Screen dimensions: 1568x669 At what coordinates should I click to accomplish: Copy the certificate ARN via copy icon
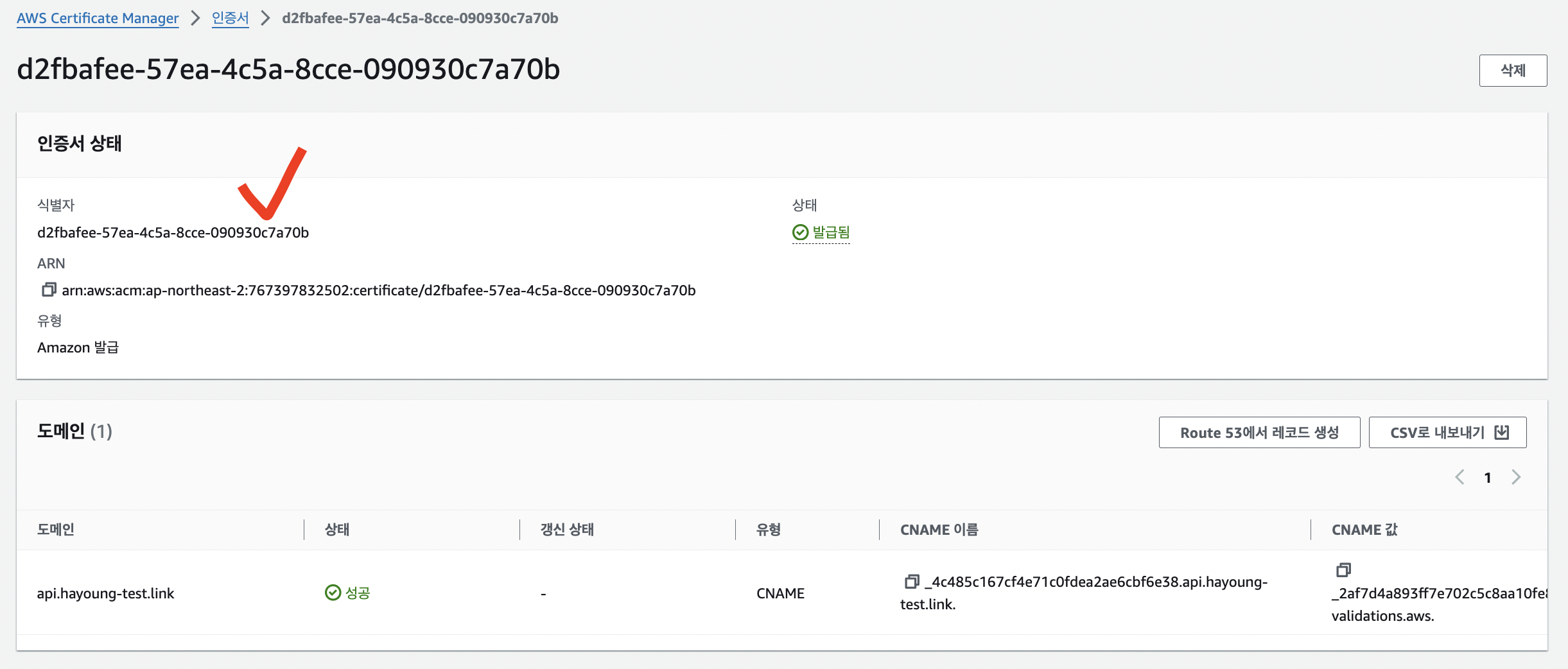(x=49, y=290)
